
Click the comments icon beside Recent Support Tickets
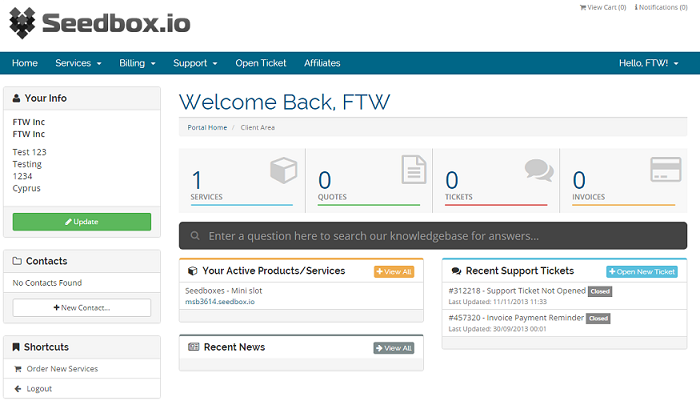point(456,271)
